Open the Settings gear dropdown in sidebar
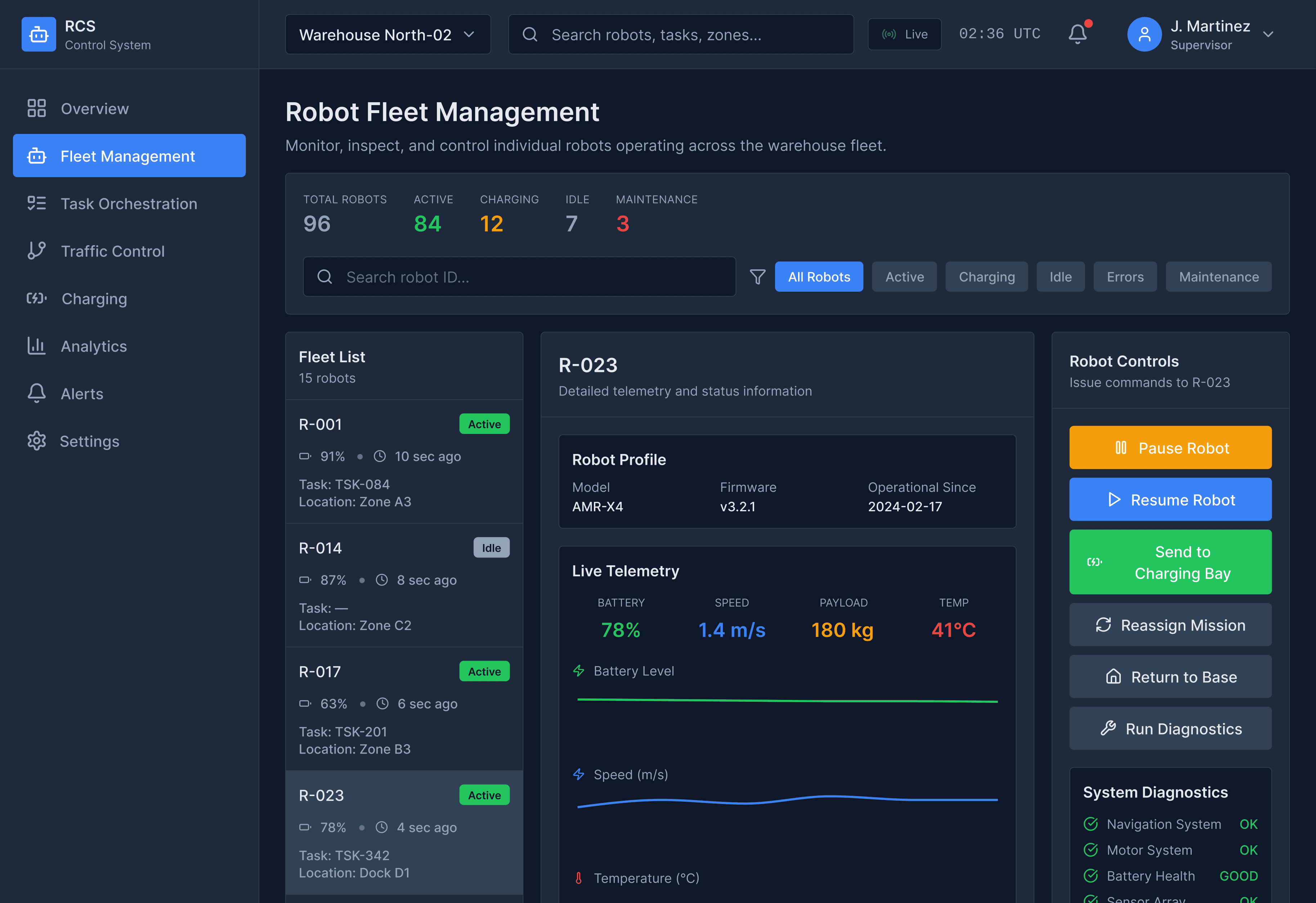Image resolution: width=1316 pixels, height=903 pixels. pyautogui.click(x=37, y=441)
